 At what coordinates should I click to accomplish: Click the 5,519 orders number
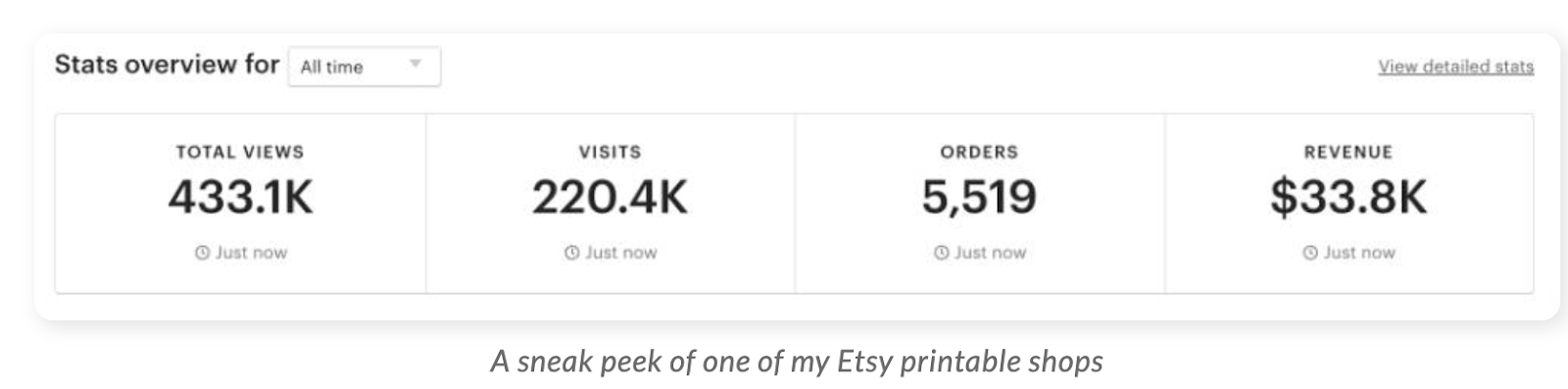point(979,198)
